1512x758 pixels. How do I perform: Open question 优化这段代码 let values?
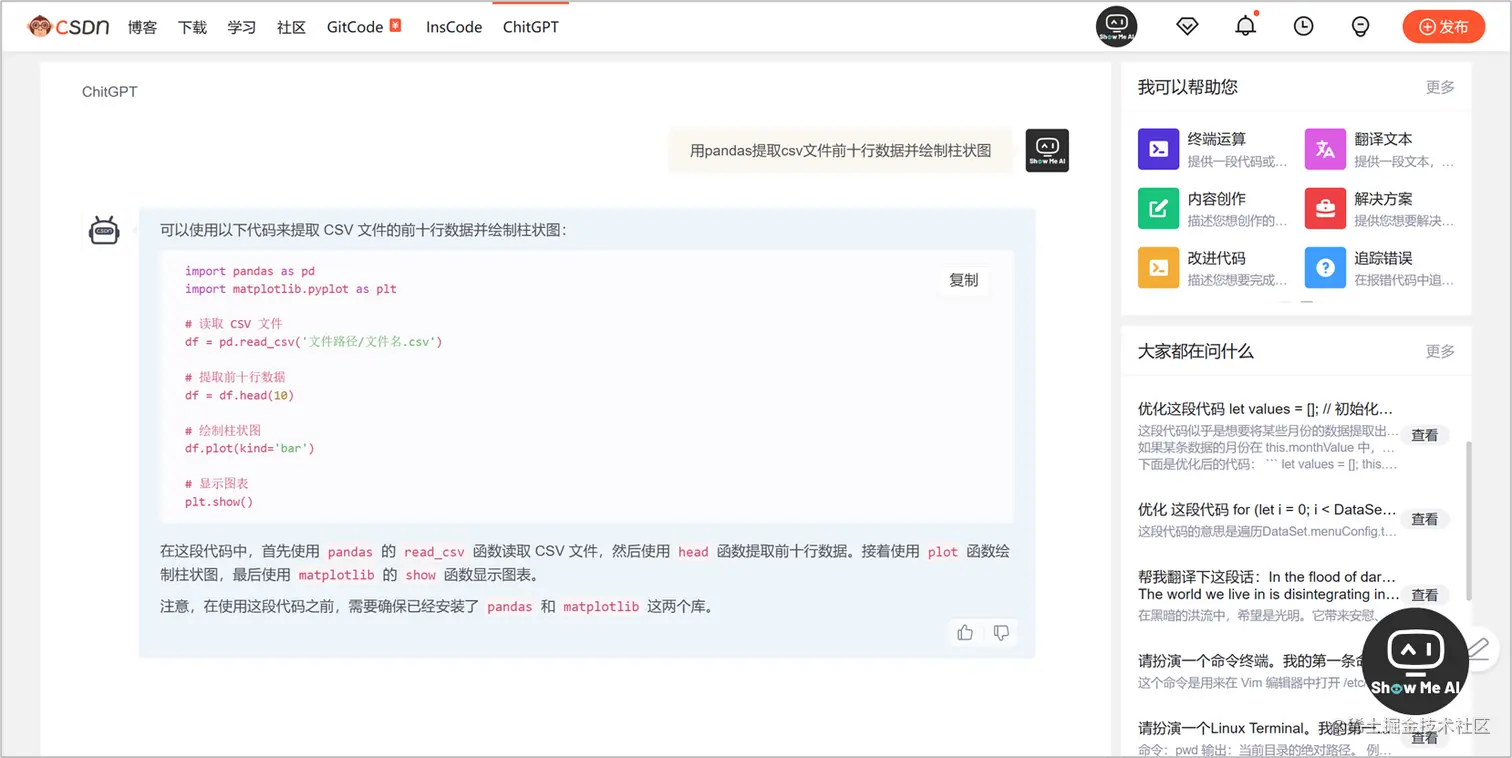[x=1265, y=408]
